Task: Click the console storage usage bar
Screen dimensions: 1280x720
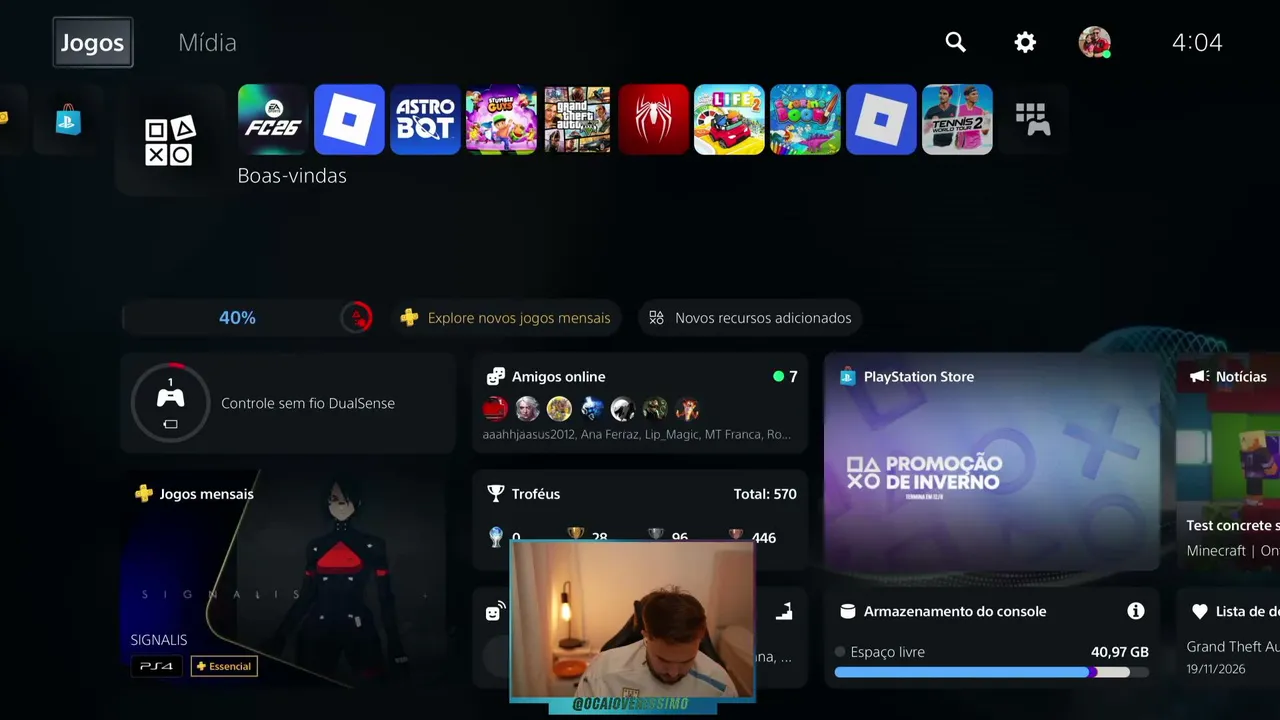Action: (992, 673)
